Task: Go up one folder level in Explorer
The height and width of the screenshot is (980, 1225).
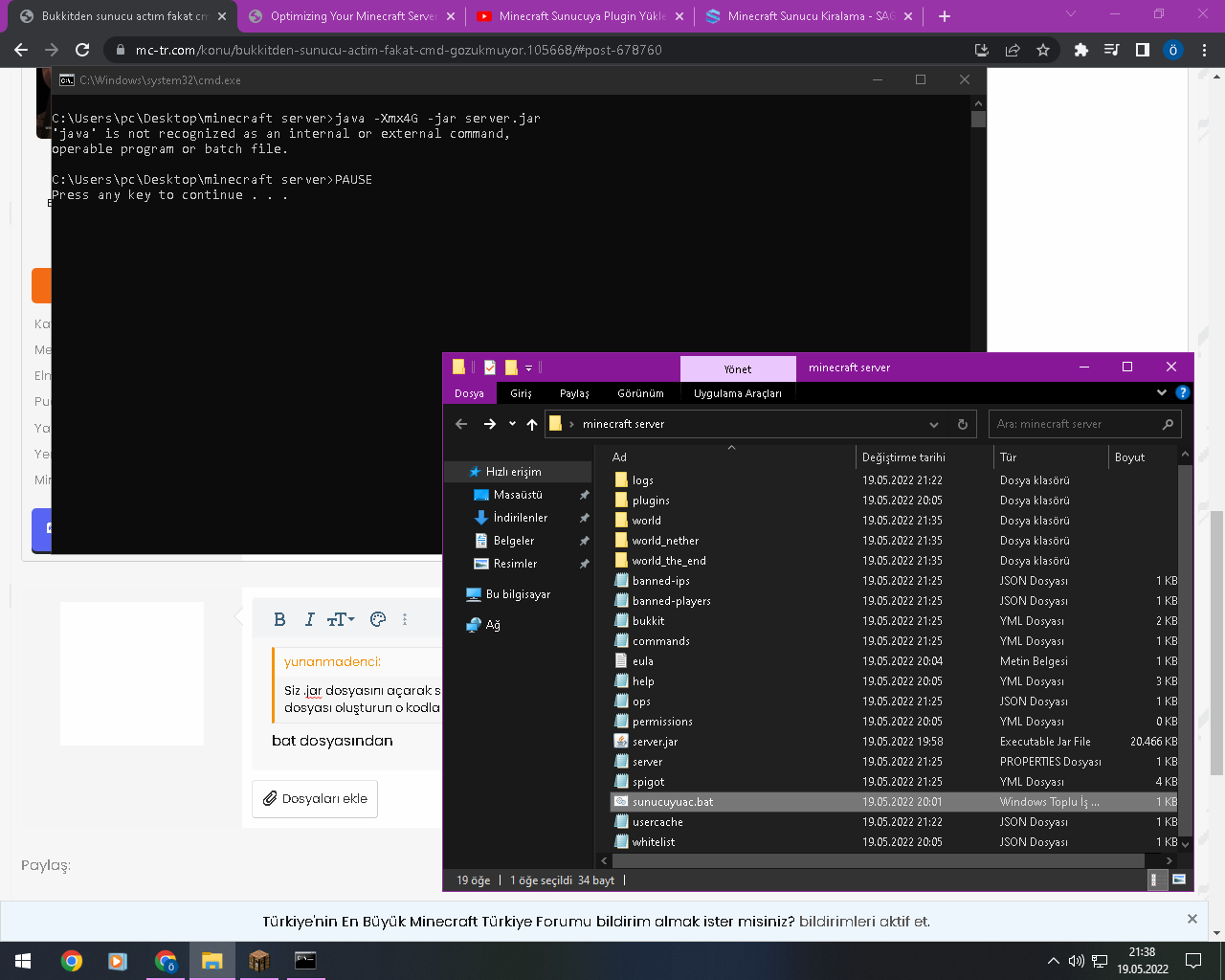Action: tap(532, 424)
